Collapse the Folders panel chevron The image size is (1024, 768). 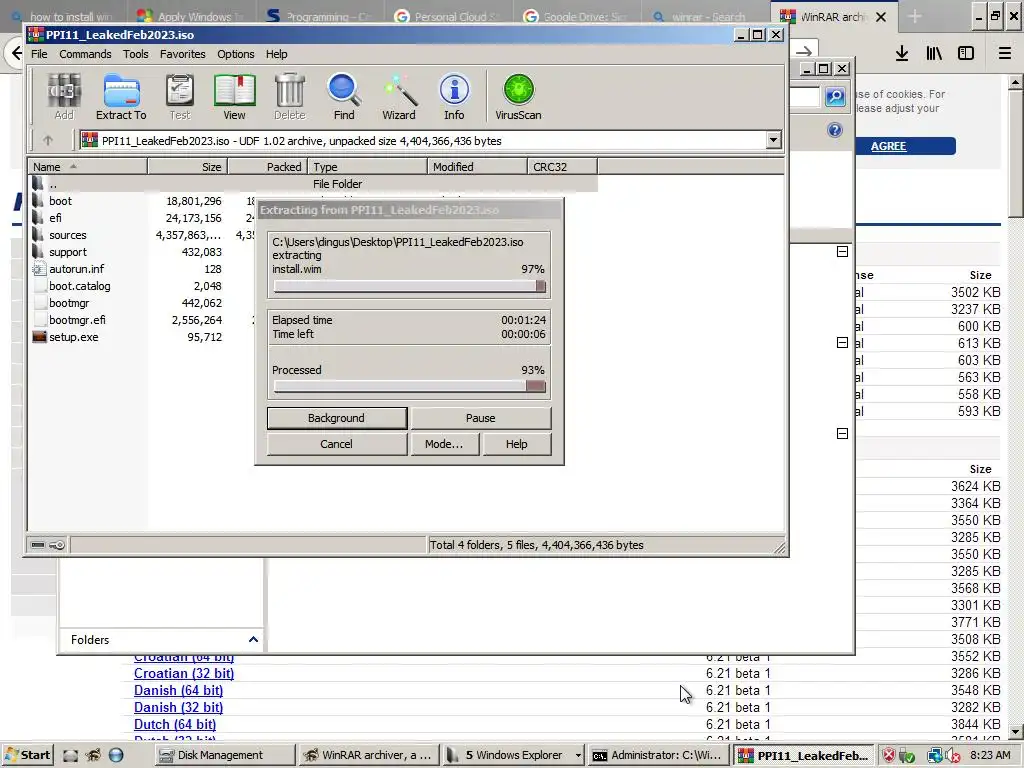click(253, 640)
